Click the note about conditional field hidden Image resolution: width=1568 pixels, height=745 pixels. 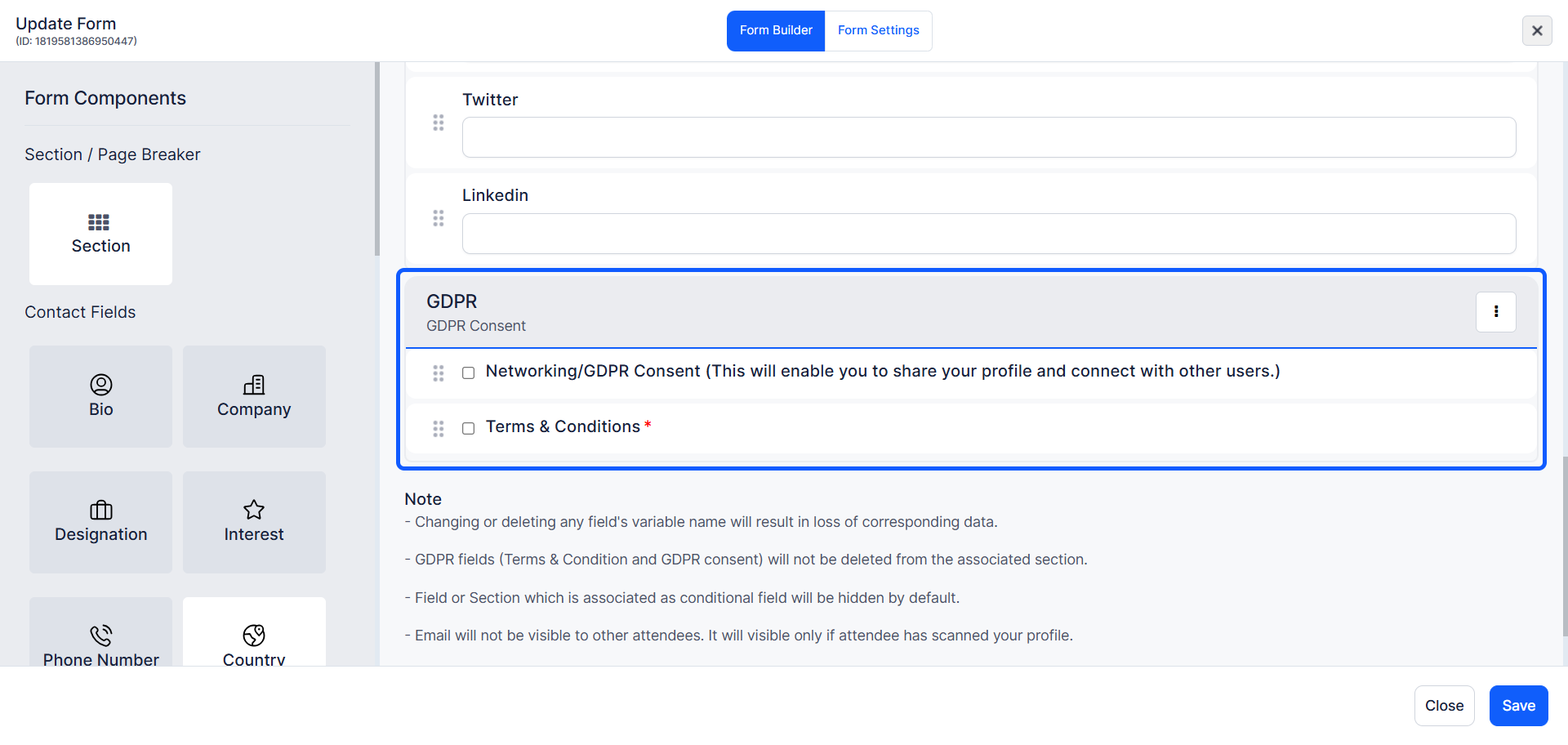(x=682, y=598)
